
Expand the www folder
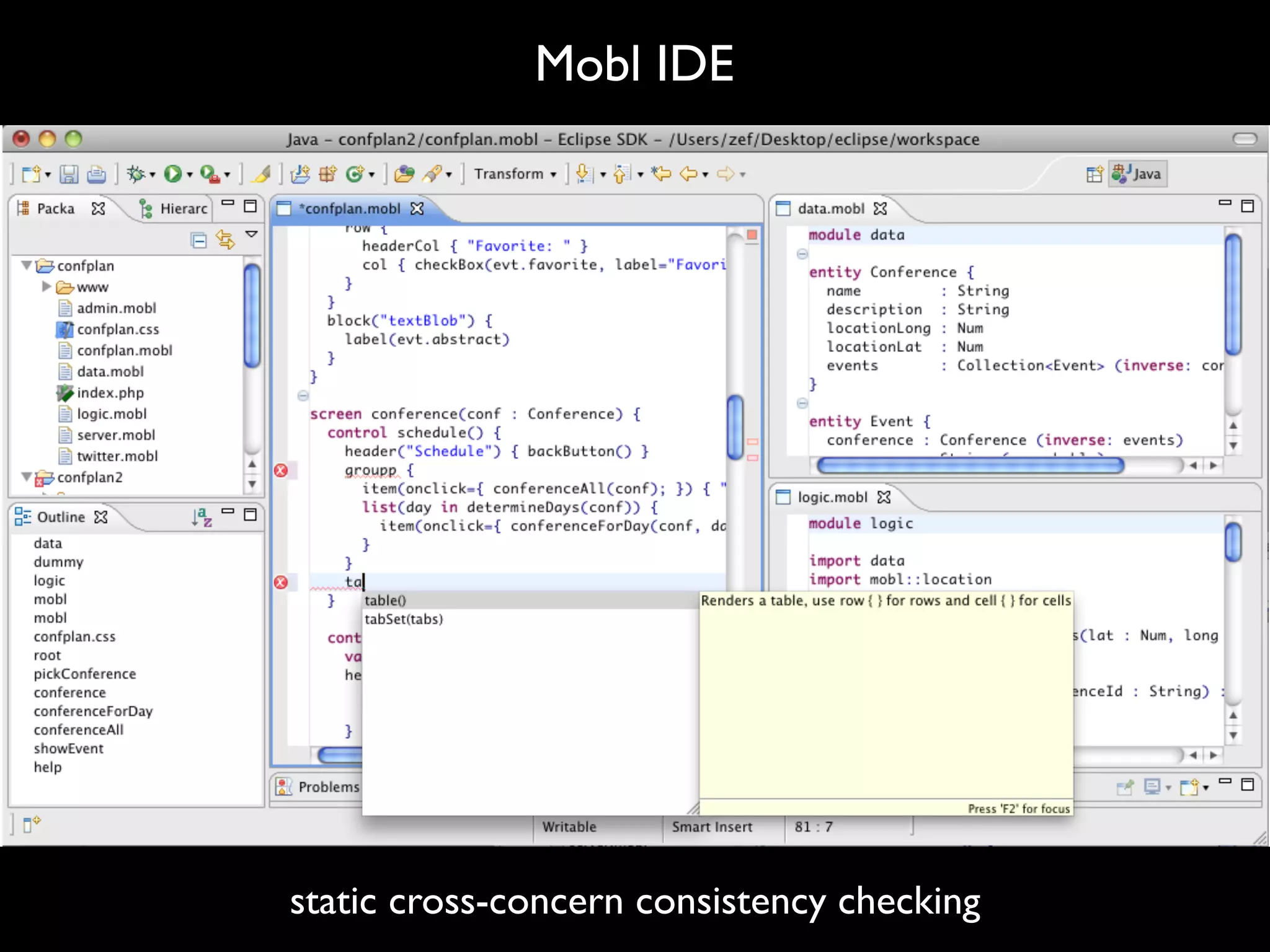coord(47,286)
